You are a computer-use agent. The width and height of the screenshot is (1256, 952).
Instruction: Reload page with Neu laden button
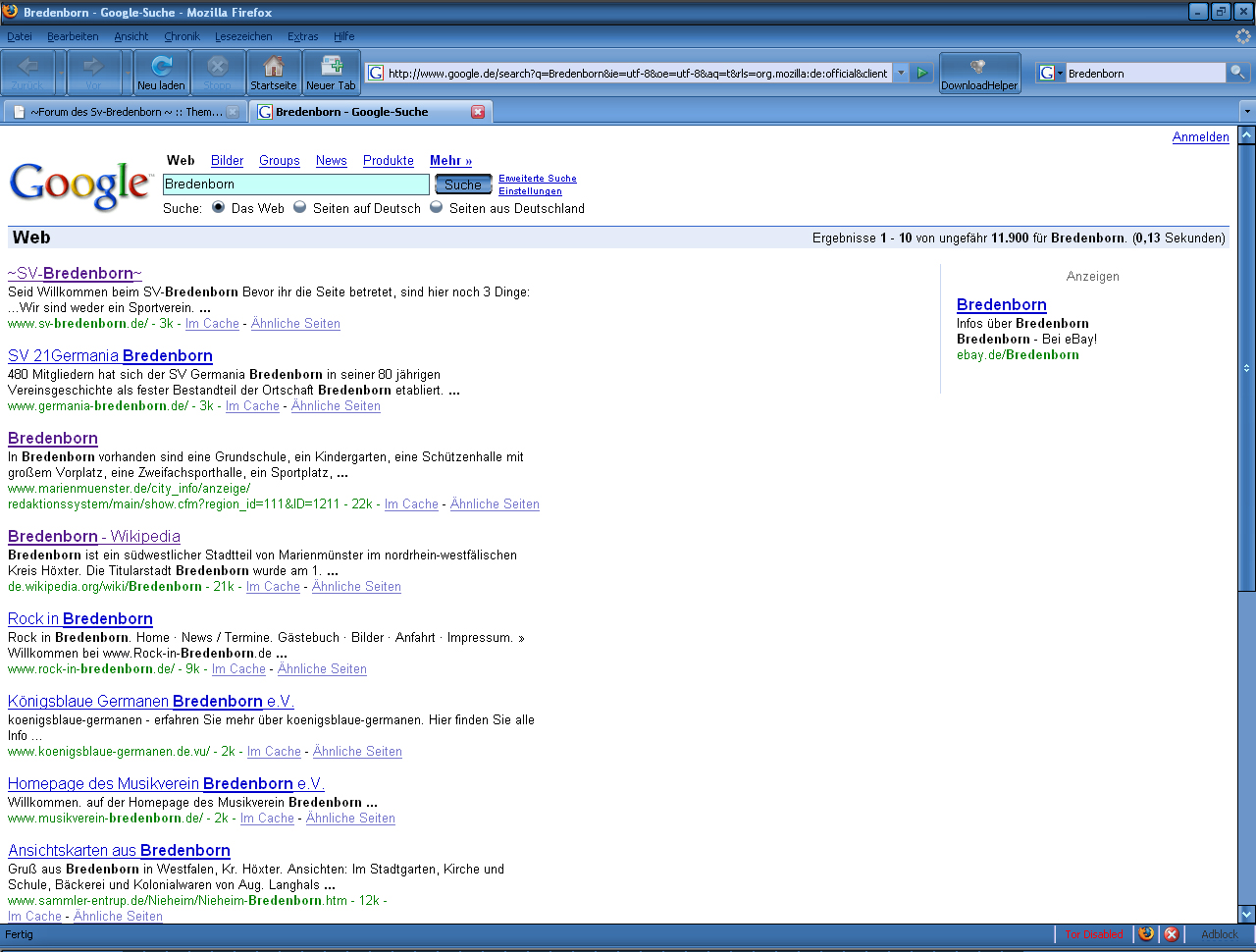[x=161, y=72]
